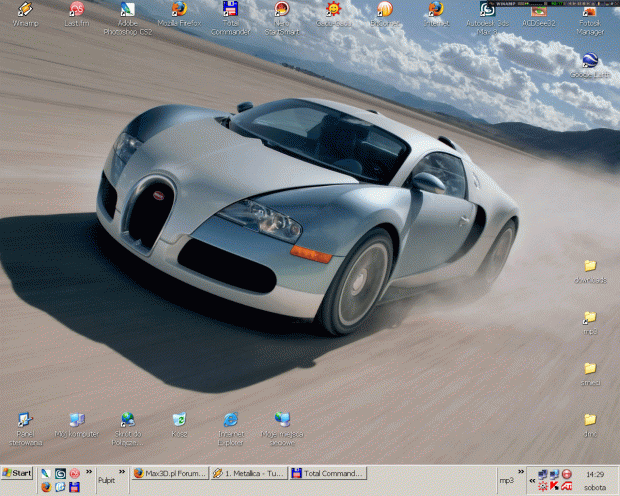Switch to Max3D.pl Forum taskbar window
The width and height of the screenshot is (620, 496).
(x=171, y=474)
